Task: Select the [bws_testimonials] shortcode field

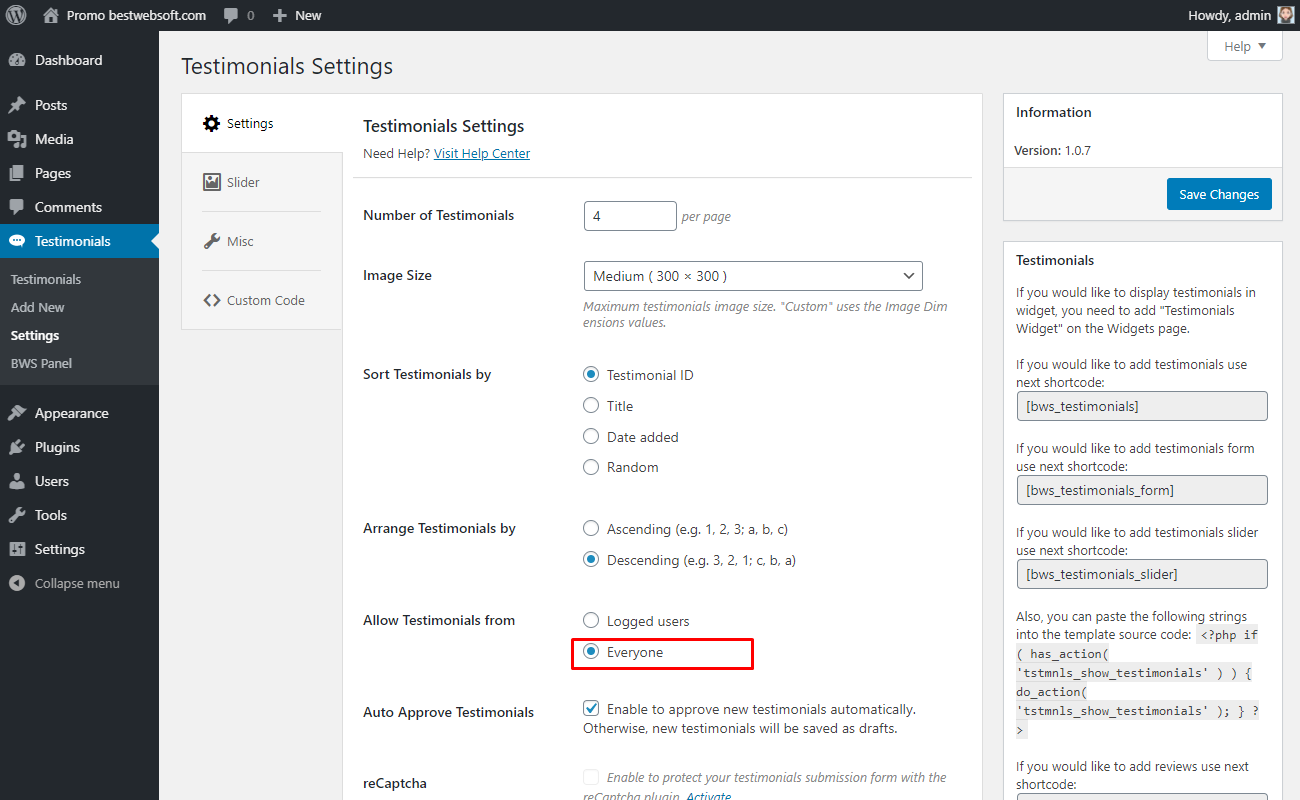Action: 1142,406
